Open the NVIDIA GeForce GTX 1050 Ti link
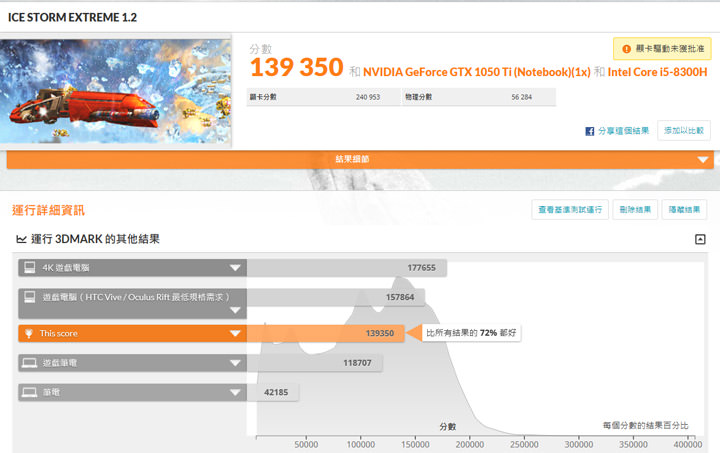 click(x=476, y=71)
